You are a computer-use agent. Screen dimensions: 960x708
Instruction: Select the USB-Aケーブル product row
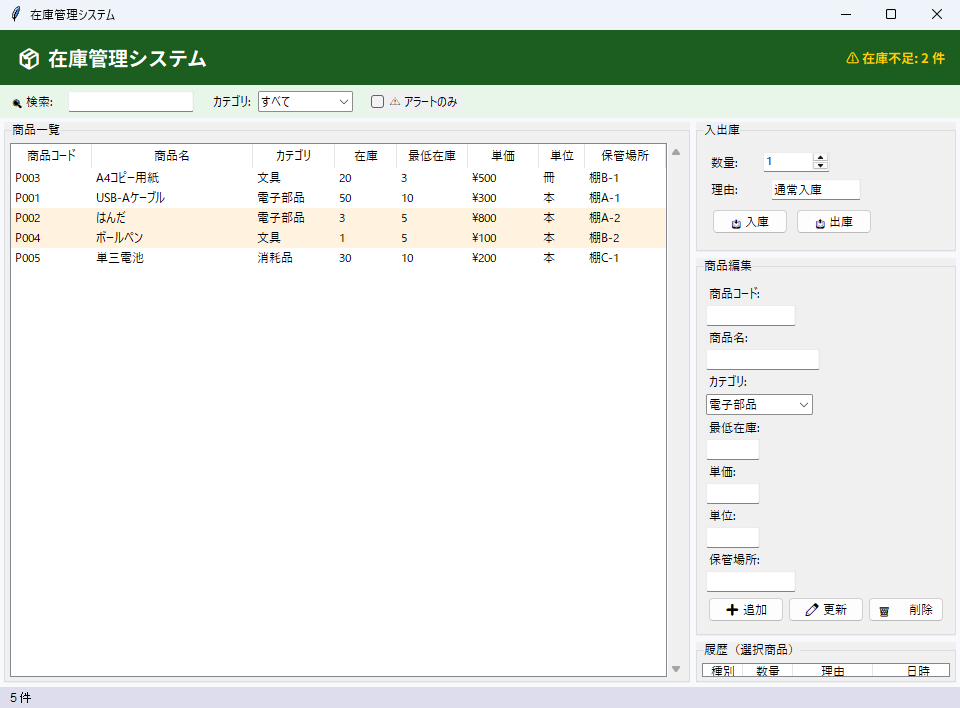(338, 198)
